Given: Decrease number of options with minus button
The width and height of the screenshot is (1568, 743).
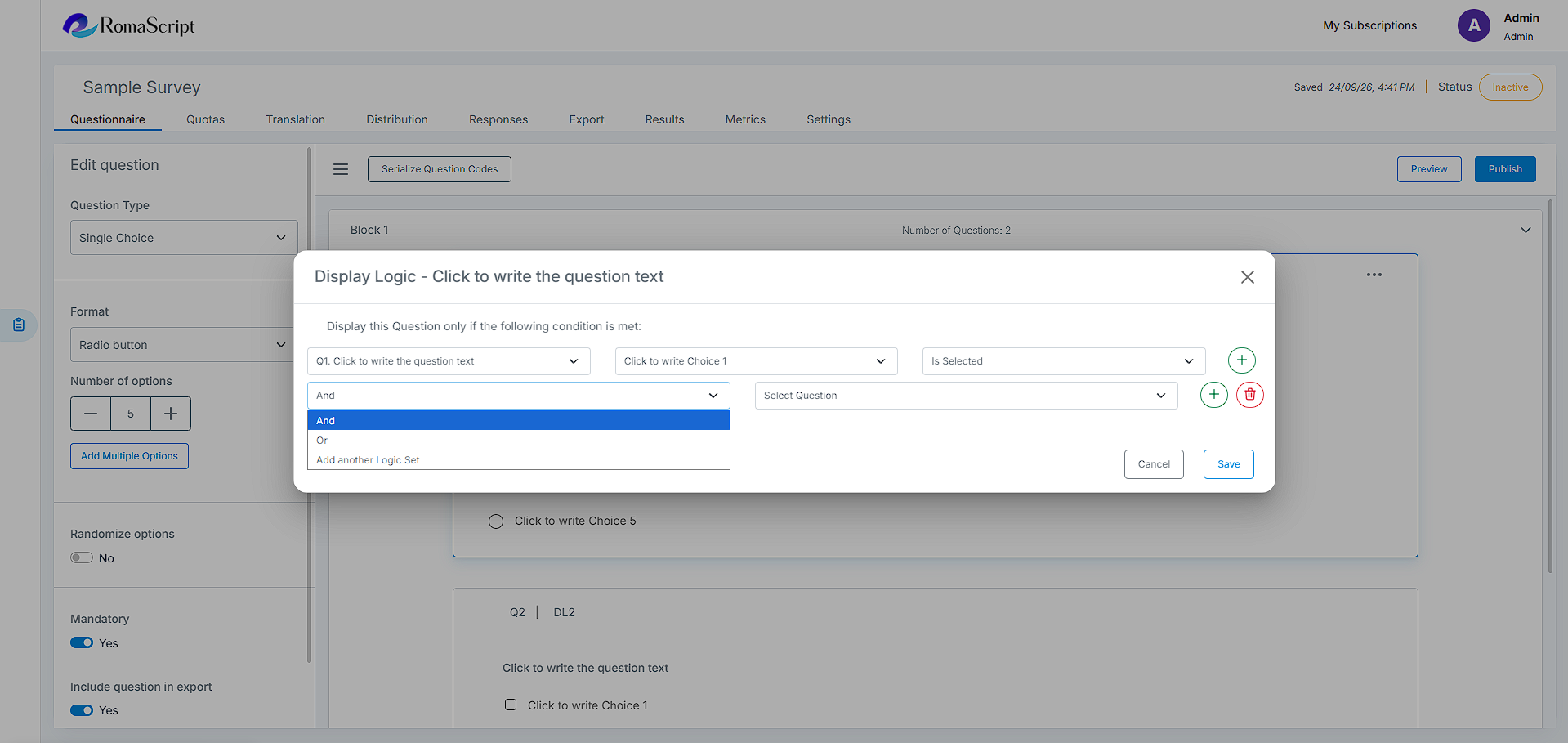Looking at the screenshot, I should [x=91, y=414].
